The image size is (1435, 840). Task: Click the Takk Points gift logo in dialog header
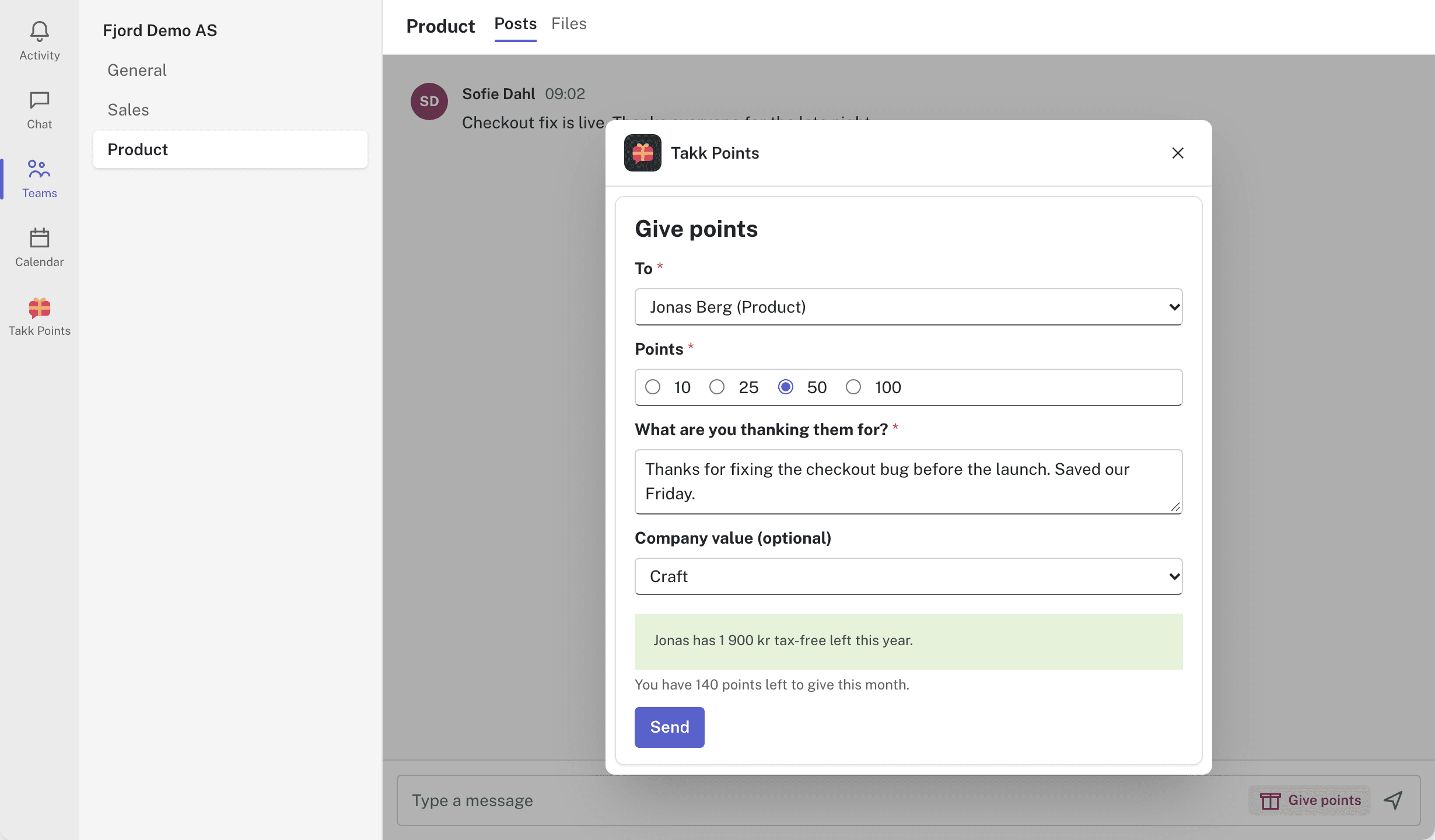click(642, 153)
